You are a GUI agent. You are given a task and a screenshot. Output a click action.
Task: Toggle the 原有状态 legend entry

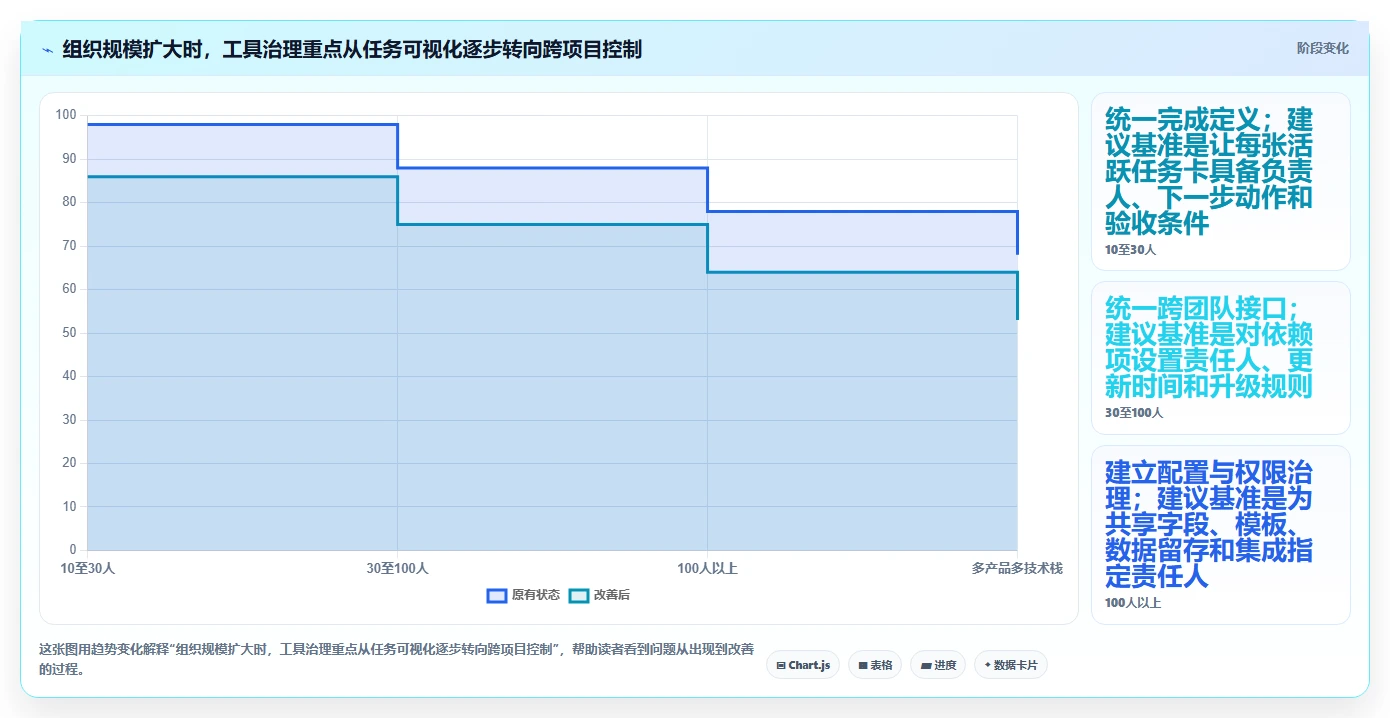click(x=523, y=595)
